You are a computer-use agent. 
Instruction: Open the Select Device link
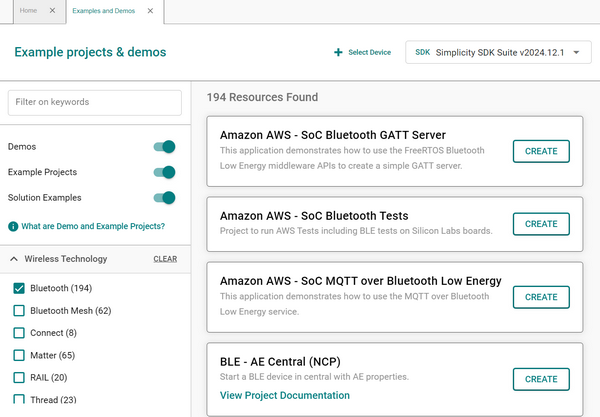coord(369,52)
